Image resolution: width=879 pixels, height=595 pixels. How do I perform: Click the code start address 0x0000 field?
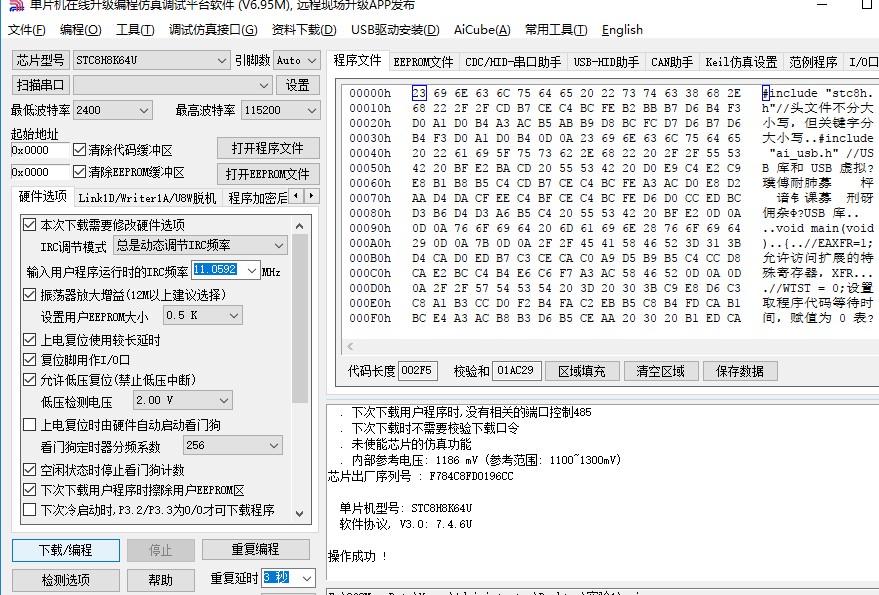(x=40, y=150)
